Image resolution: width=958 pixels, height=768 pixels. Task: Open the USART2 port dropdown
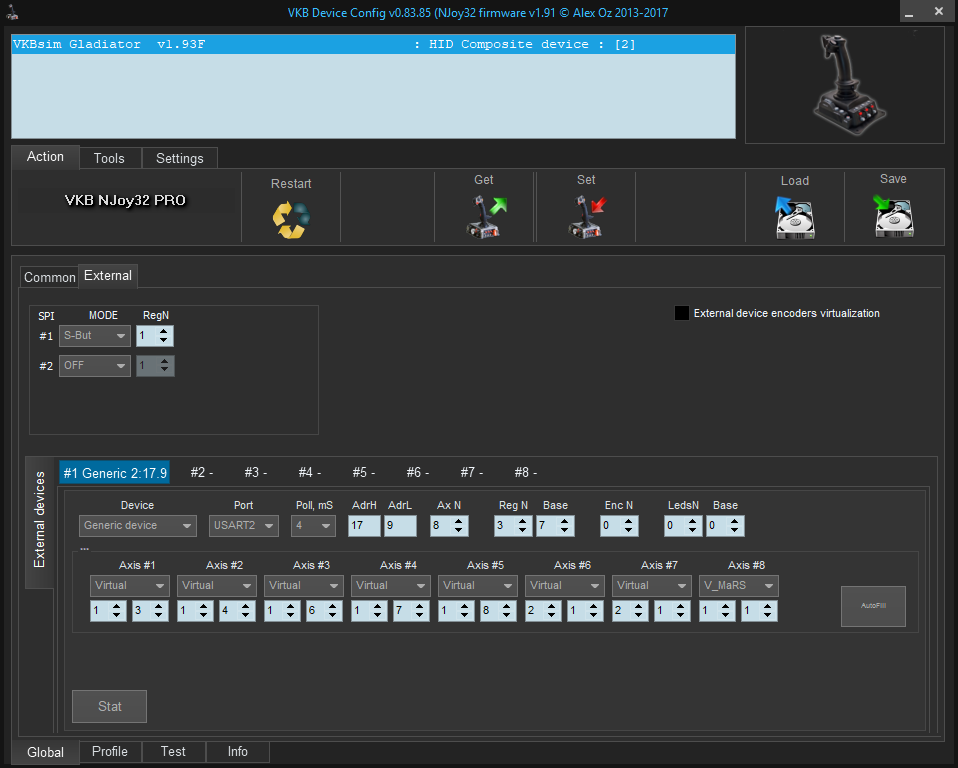coord(244,525)
